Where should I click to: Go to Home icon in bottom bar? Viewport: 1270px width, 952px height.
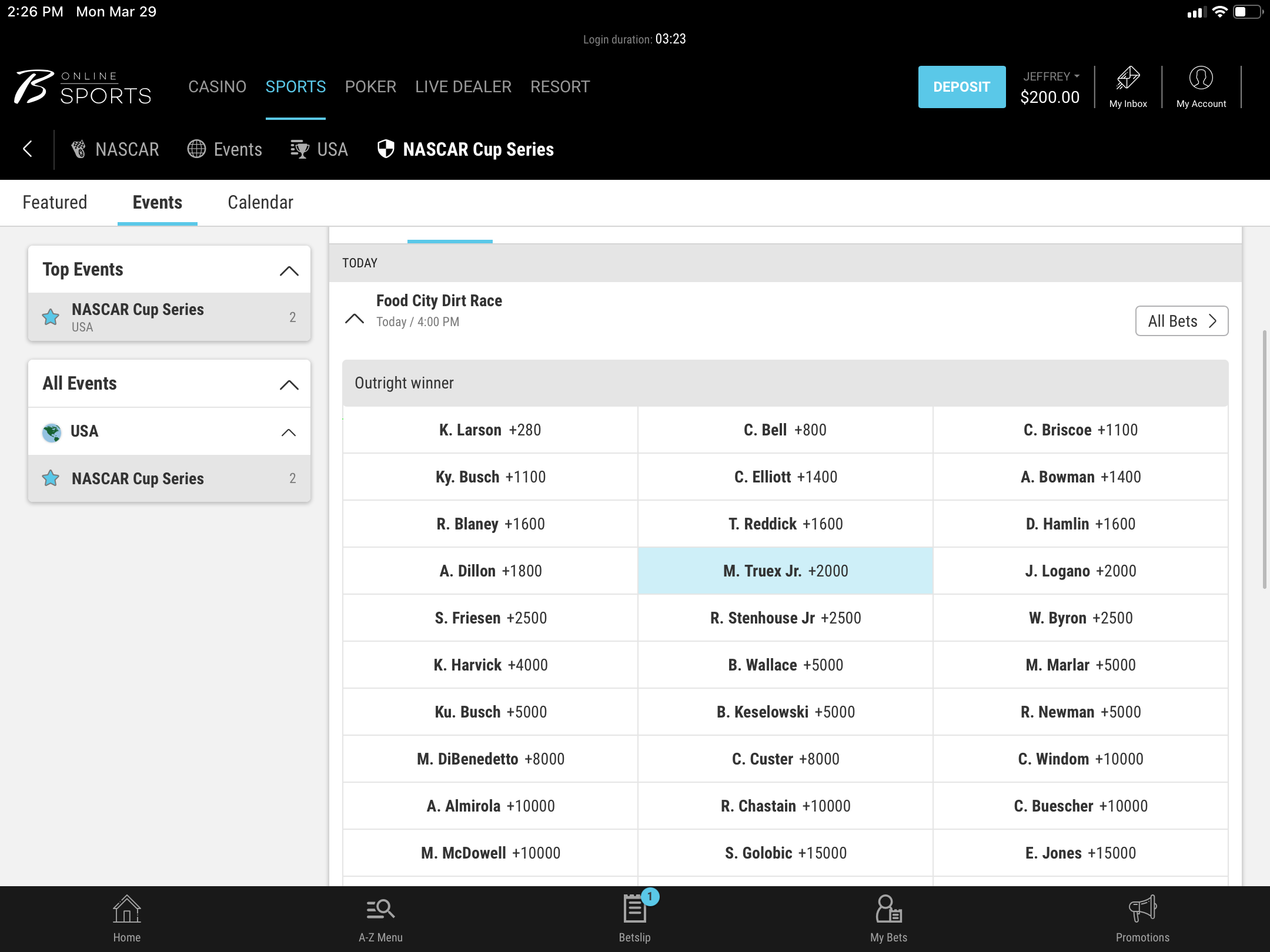(126, 909)
